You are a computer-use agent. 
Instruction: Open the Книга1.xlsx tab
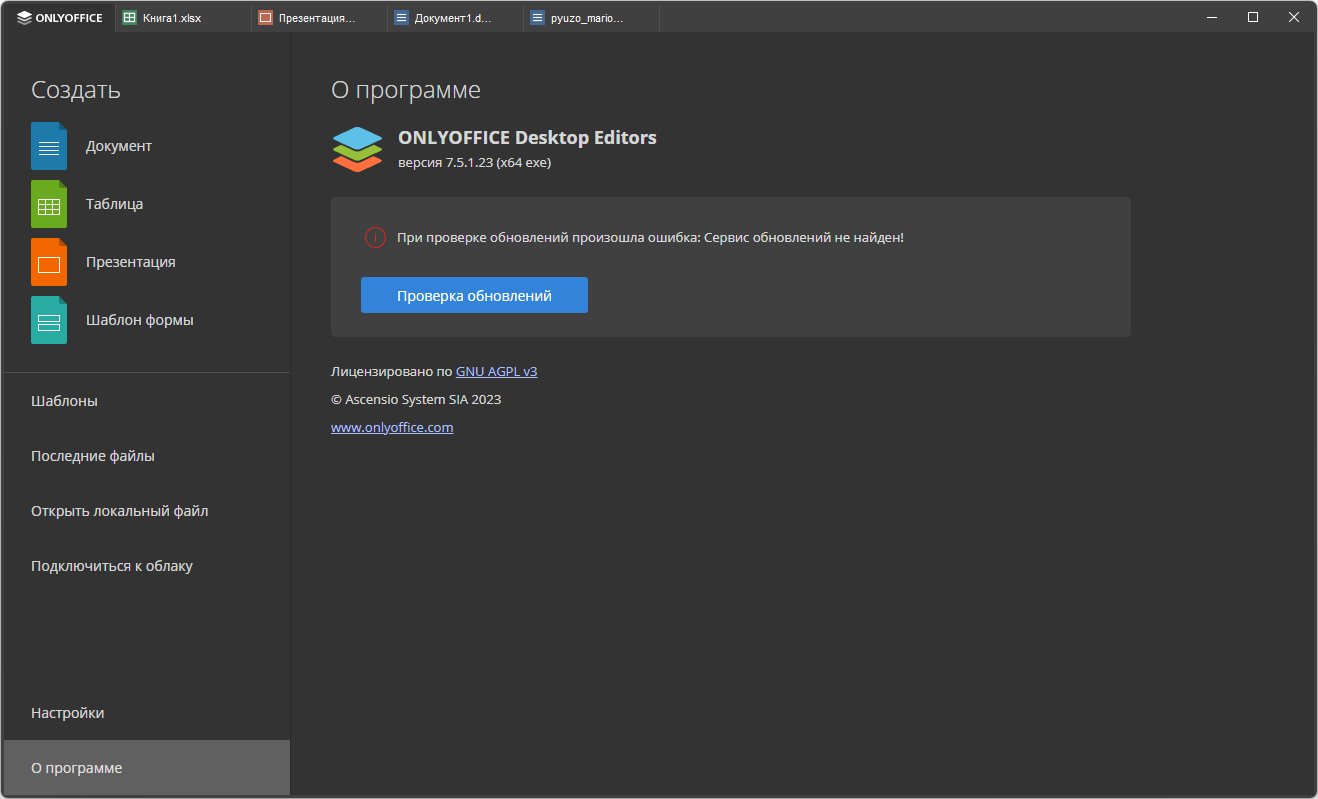pos(183,17)
